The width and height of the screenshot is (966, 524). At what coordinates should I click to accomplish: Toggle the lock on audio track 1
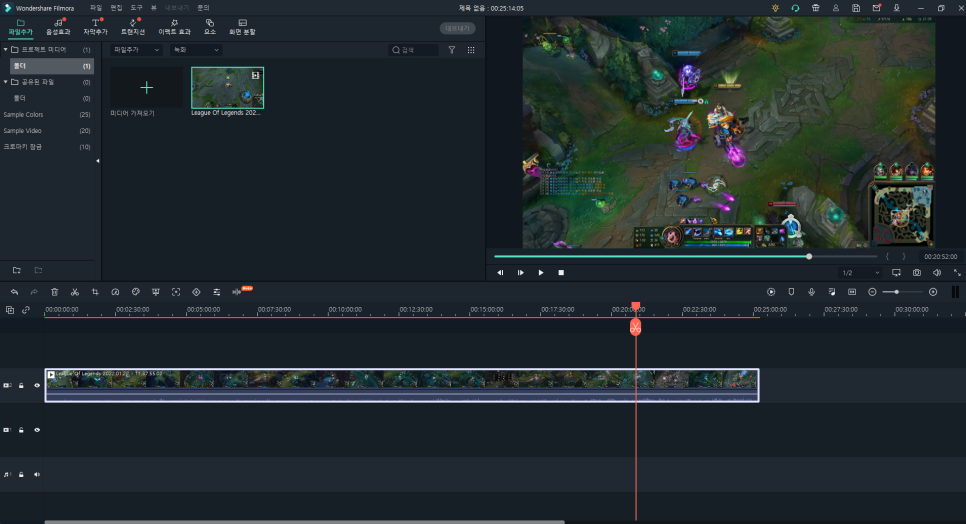click(21, 475)
